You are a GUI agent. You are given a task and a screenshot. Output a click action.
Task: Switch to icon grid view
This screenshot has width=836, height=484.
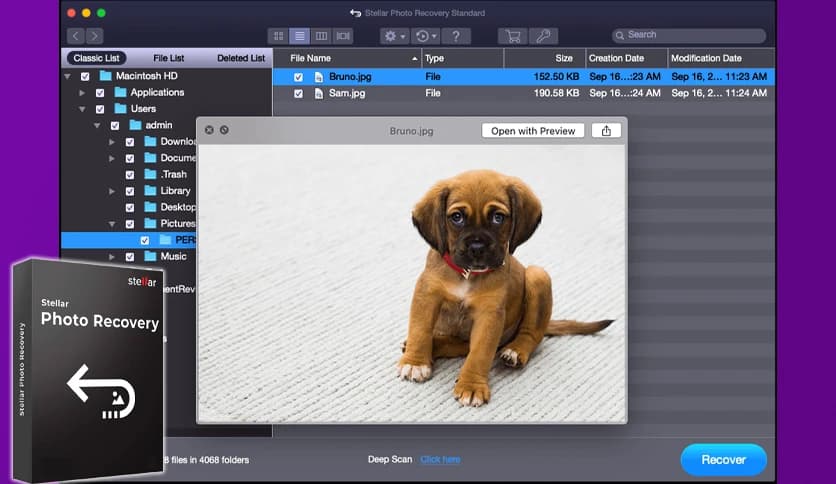coord(278,36)
